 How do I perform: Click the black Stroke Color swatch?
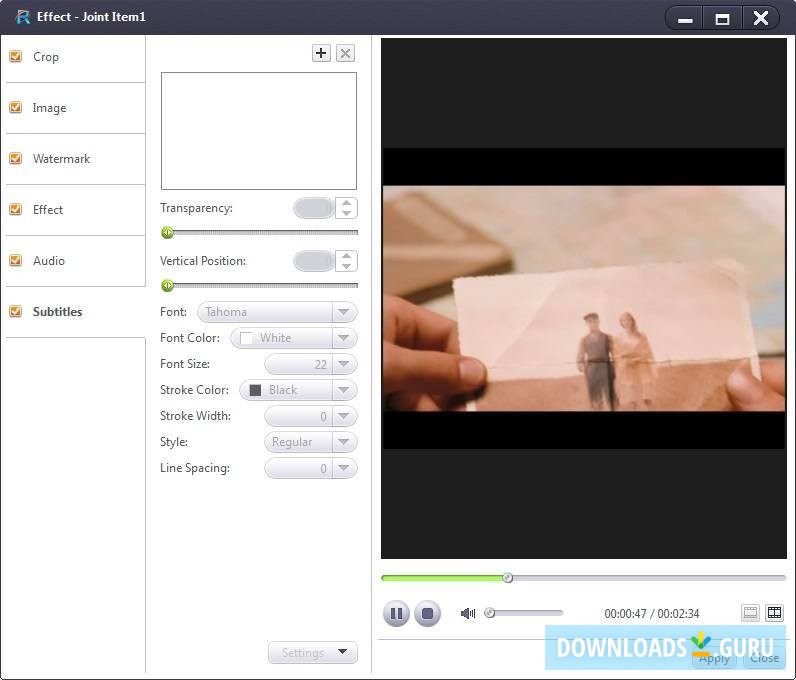pyautogui.click(x=255, y=390)
